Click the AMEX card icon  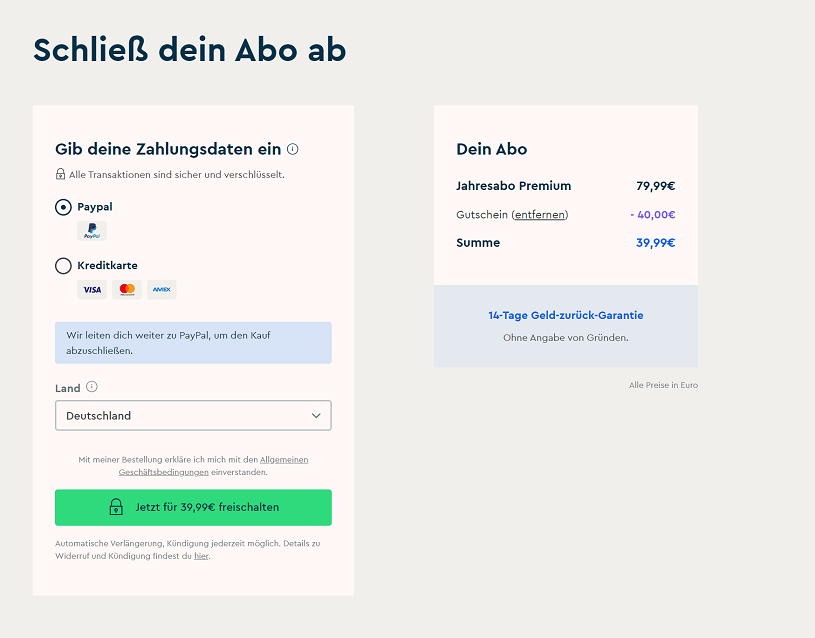click(x=161, y=290)
